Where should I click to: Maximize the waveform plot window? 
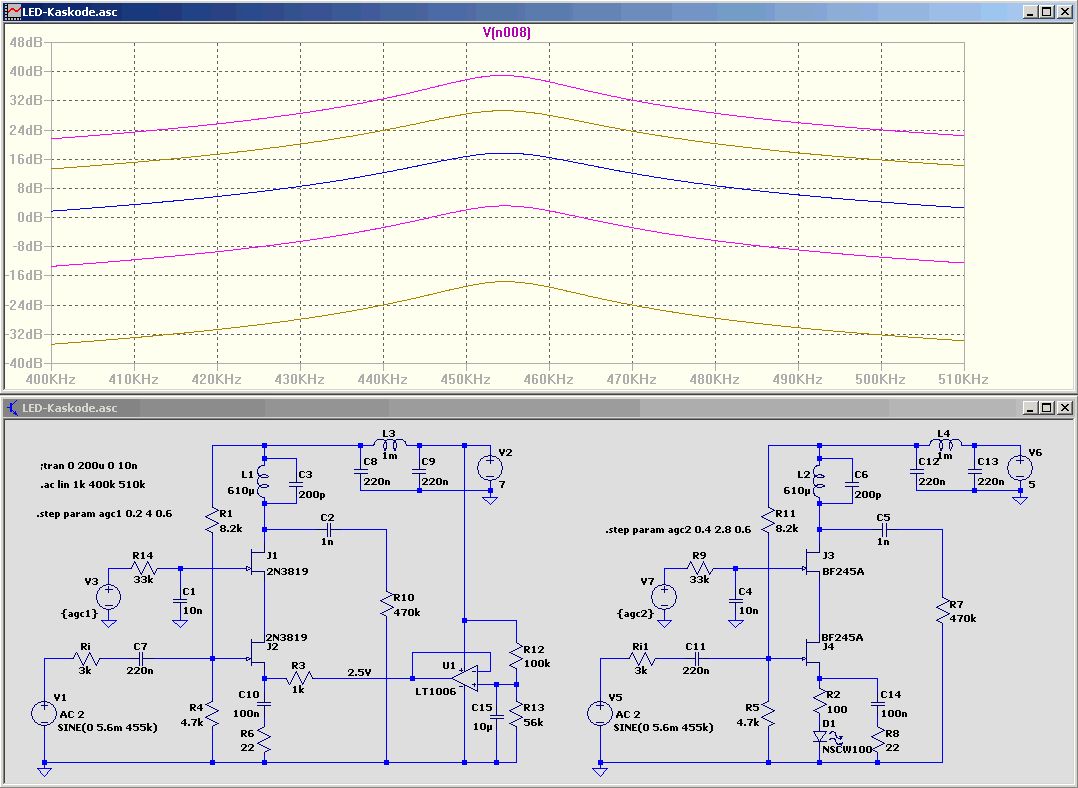(1047, 11)
